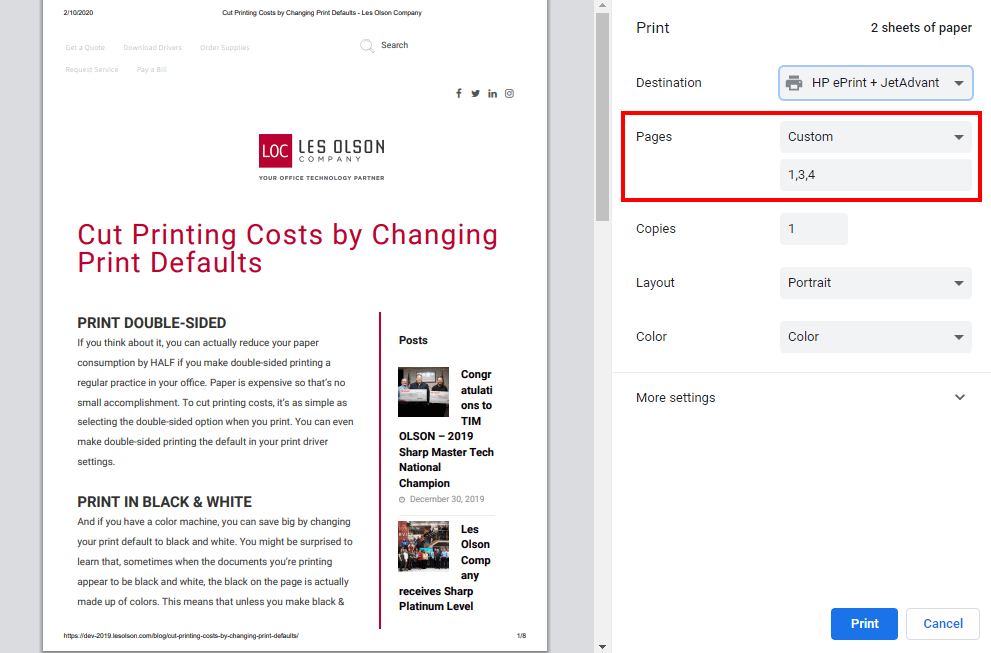The width and height of the screenshot is (991, 653).
Task: Open the Layout Portrait dropdown
Action: pyautogui.click(x=875, y=283)
